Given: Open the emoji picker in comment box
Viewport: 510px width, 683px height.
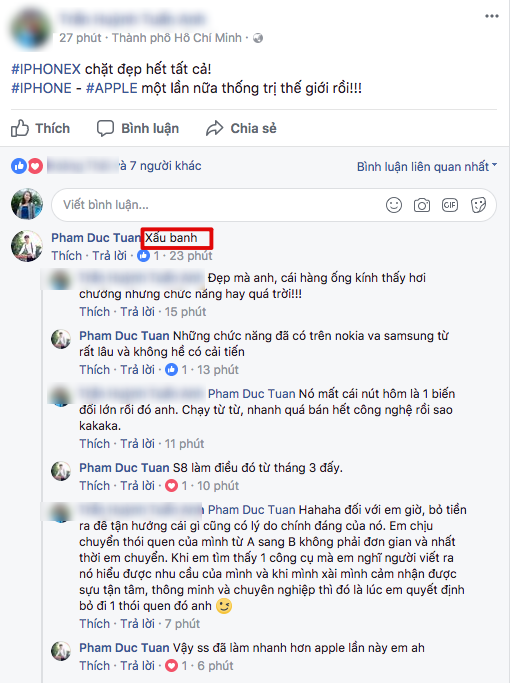Looking at the screenshot, I should 394,205.
